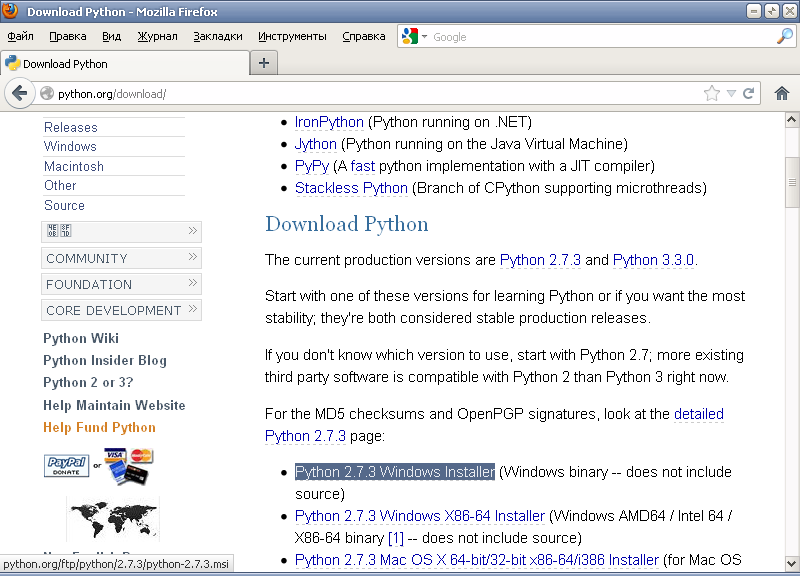Expand the FOUNDATION sidebar section
The width and height of the screenshot is (800, 576).
point(121,284)
